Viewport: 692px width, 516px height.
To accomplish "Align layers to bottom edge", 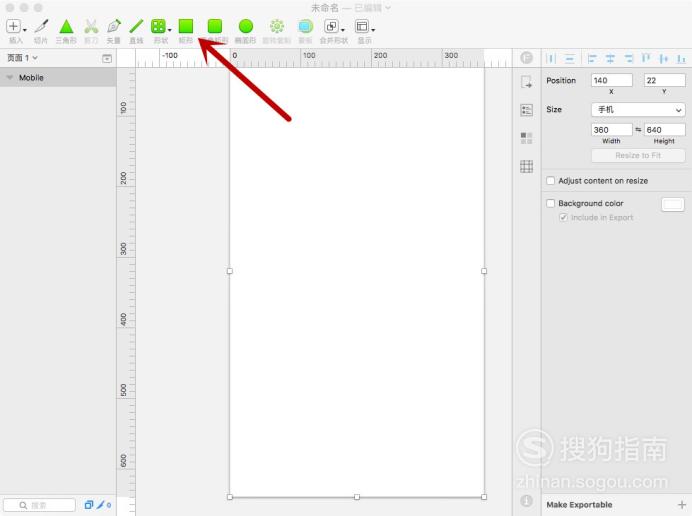I will [x=681, y=58].
